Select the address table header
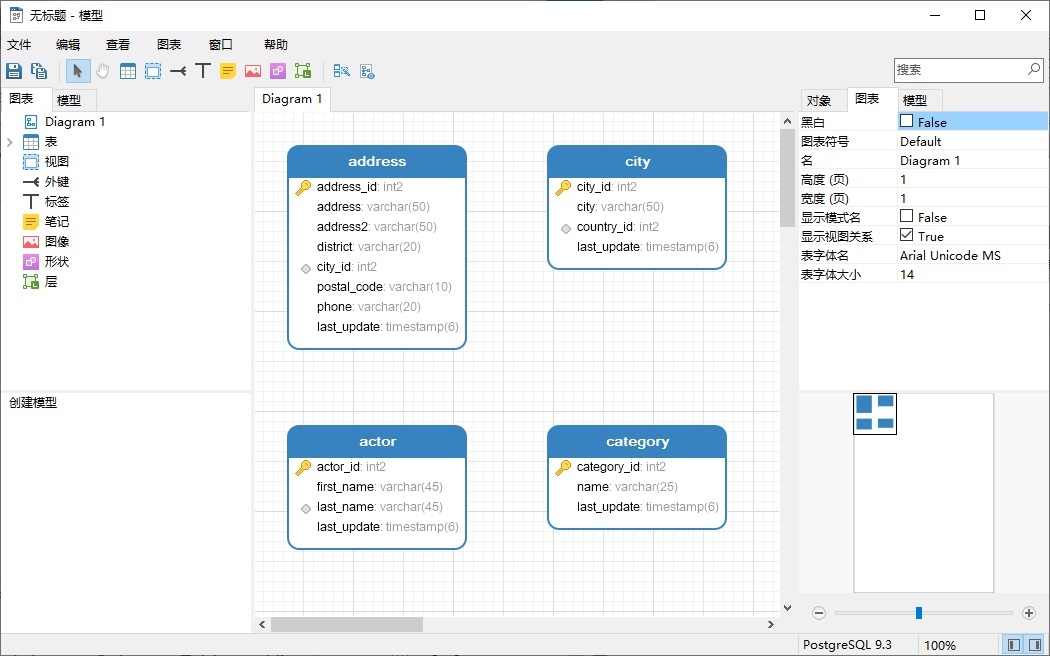This screenshot has width=1050, height=656. point(377,161)
